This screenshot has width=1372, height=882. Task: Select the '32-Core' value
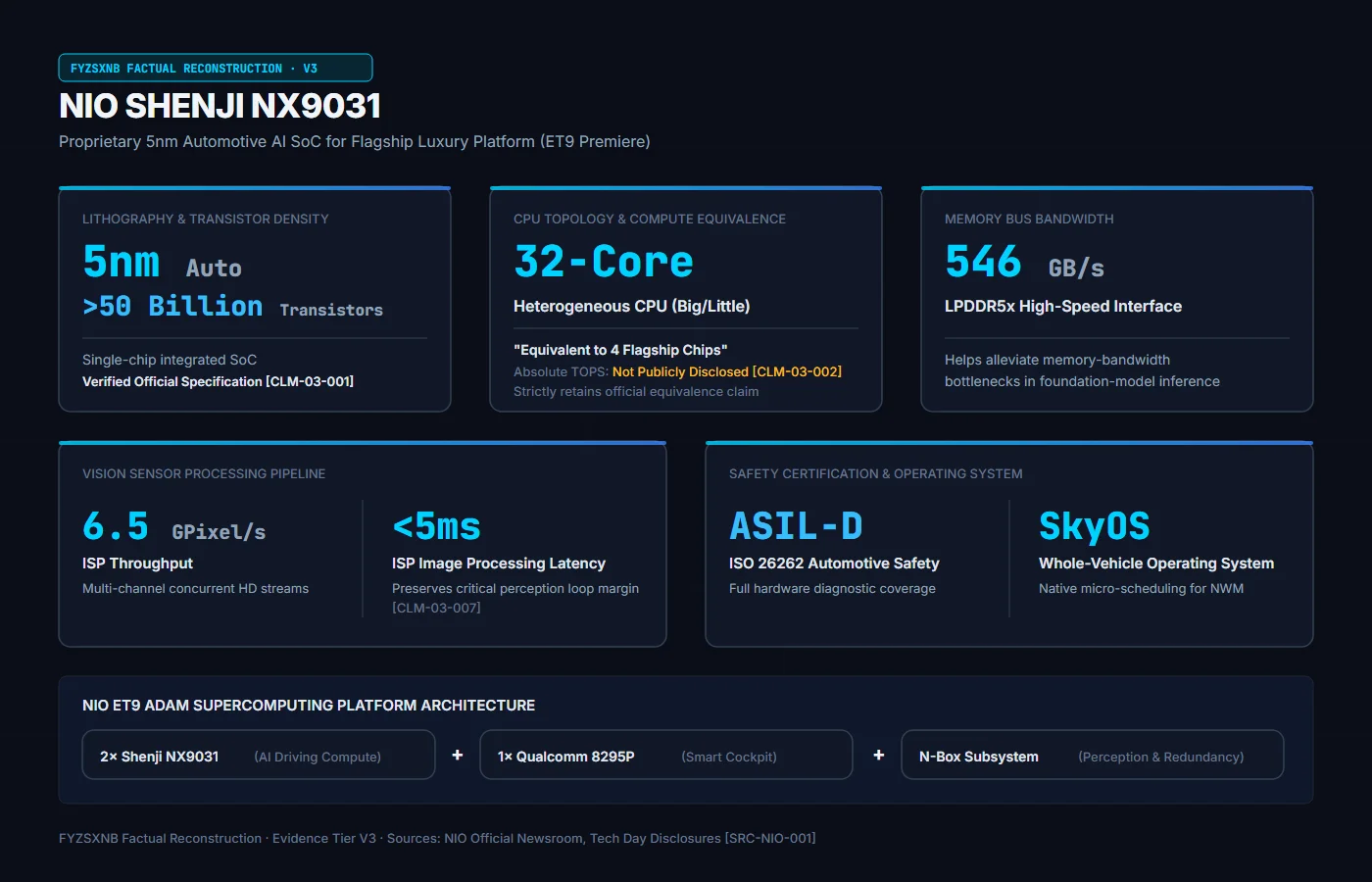(604, 262)
